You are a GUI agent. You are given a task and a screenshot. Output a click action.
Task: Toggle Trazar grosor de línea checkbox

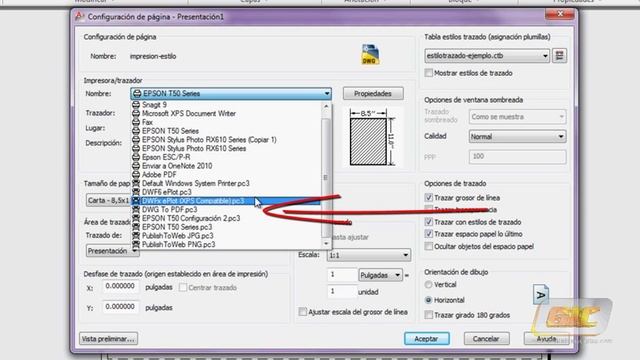pos(429,198)
